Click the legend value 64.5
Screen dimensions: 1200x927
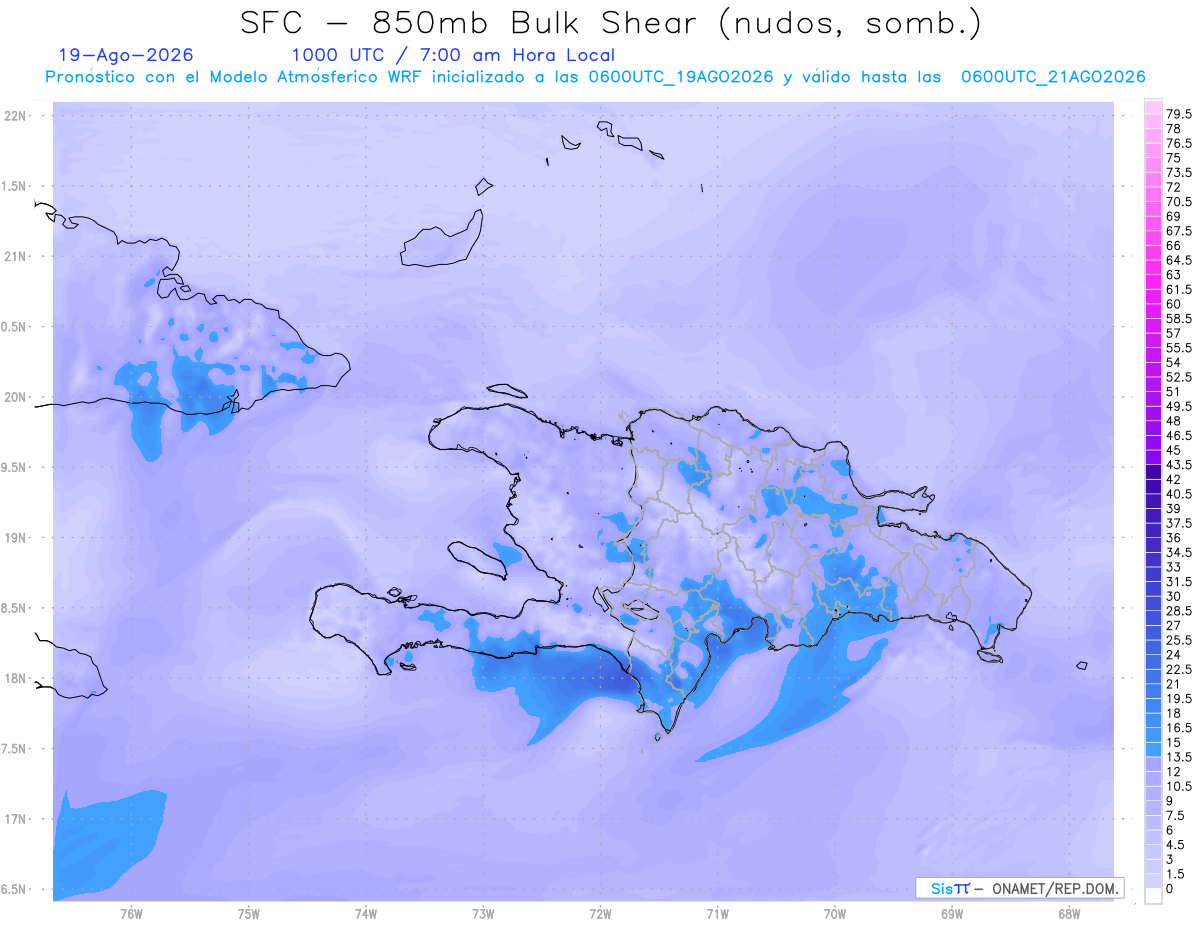tap(1179, 260)
